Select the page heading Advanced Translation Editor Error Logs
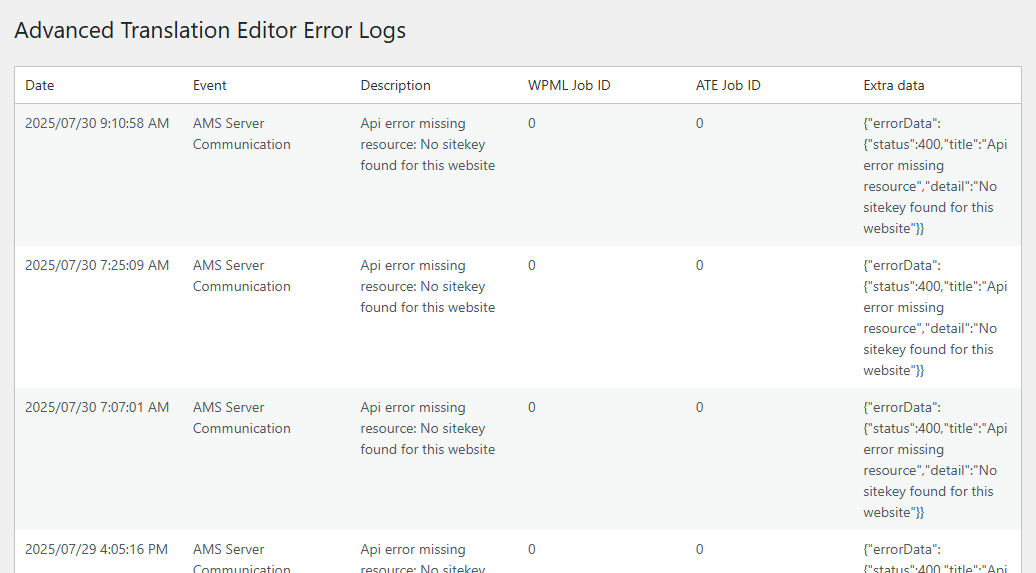Viewport: 1036px width, 573px height. tap(210, 30)
